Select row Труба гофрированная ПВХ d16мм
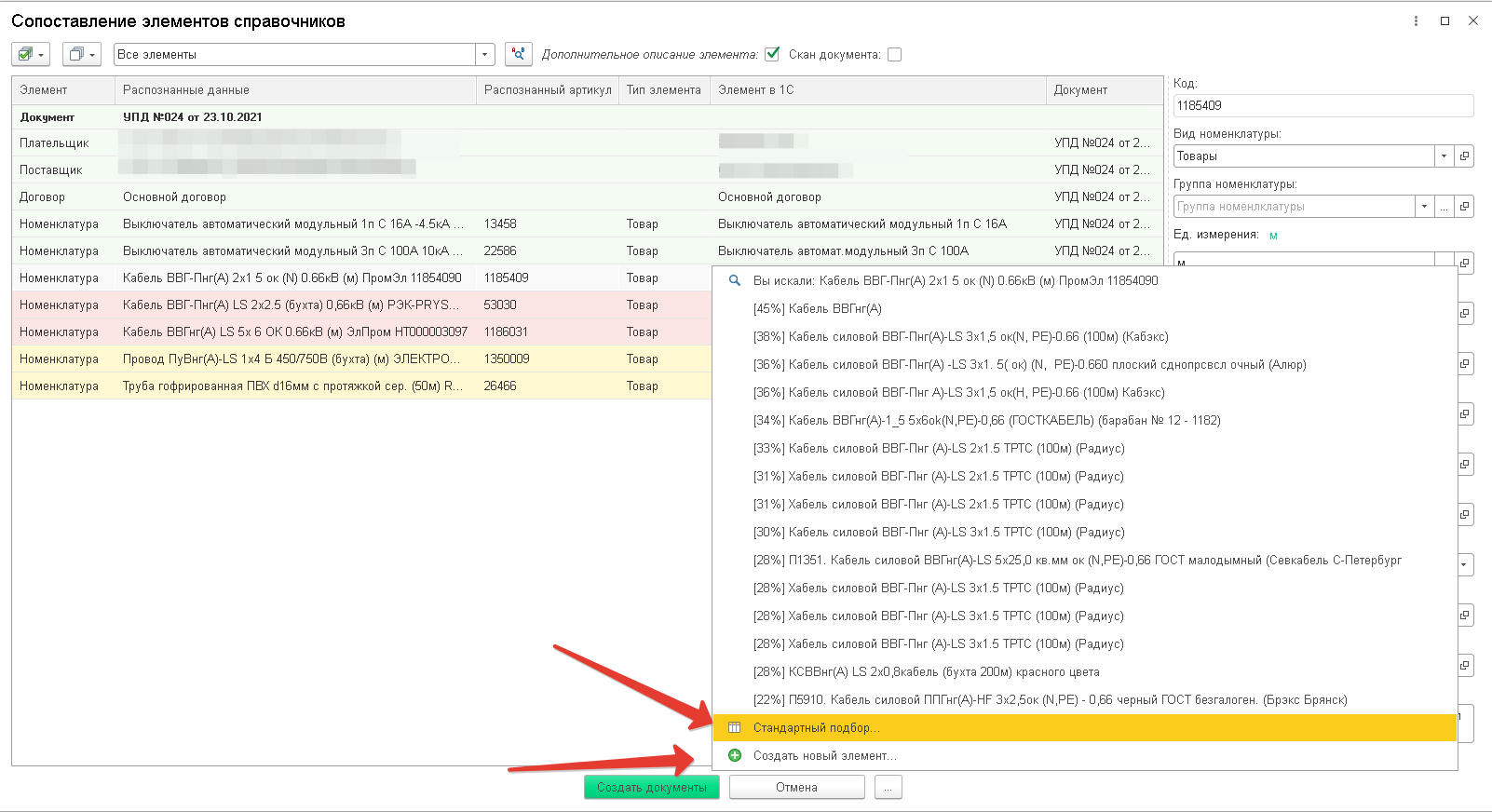This screenshot has width=1492, height=812. 361,386
